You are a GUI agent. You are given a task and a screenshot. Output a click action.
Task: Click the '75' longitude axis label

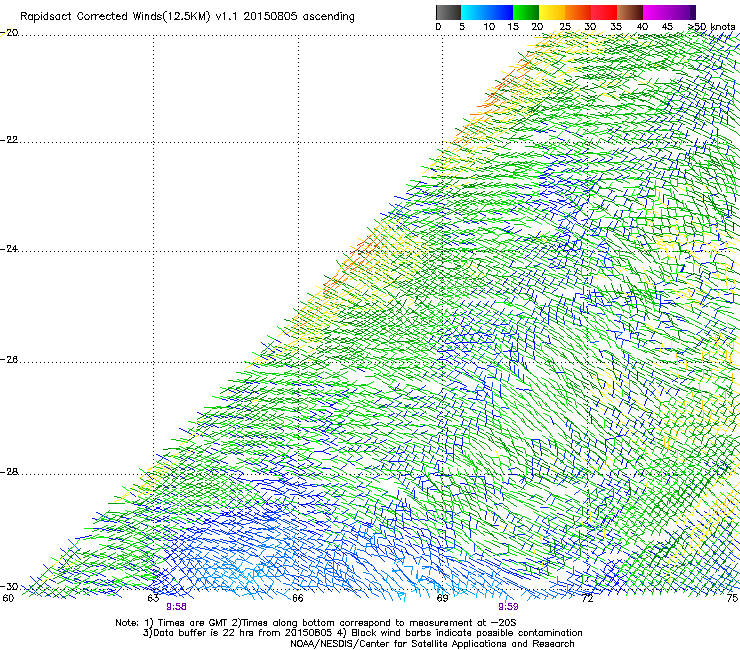tap(732, 598)
